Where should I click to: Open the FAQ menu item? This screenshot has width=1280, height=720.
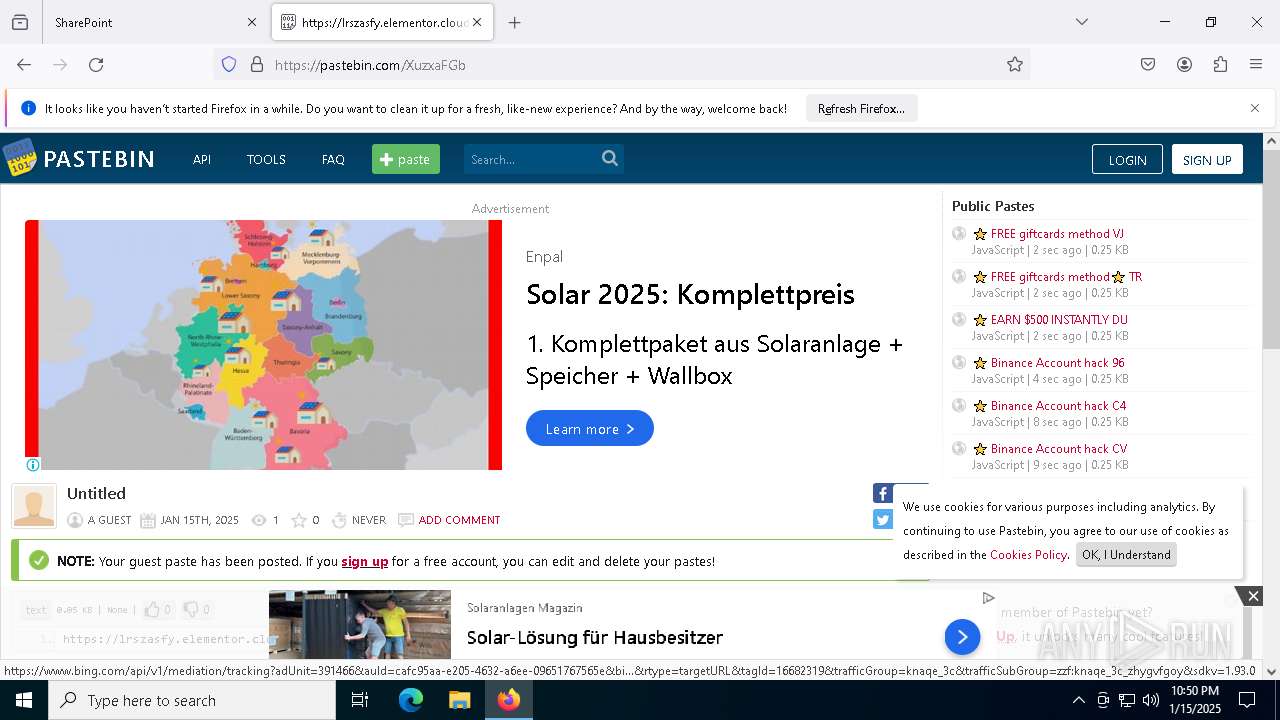(333, 159)
